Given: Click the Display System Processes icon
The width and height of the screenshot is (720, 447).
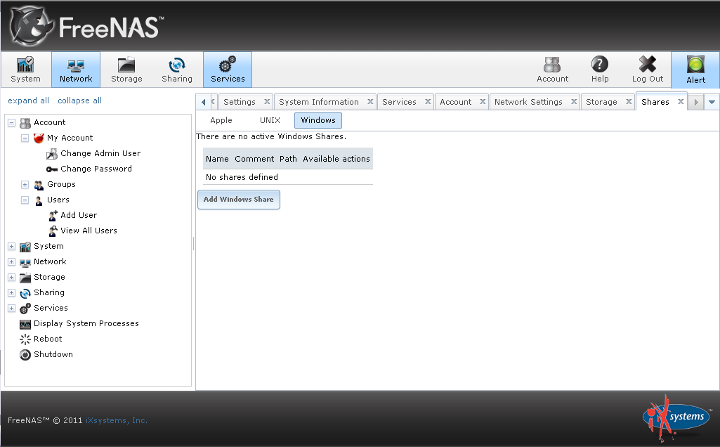Looking at the screenshot, I should [25, 324].
